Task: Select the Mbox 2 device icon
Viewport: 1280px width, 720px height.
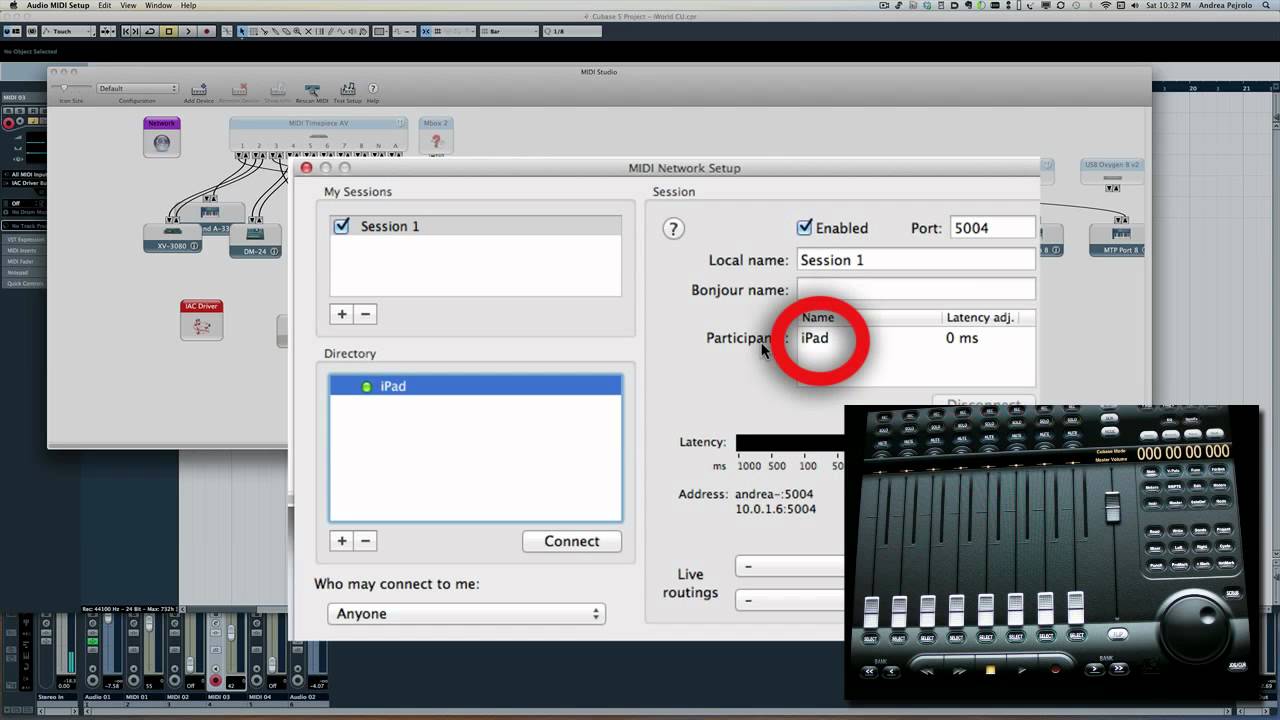Action: point(436,137)
